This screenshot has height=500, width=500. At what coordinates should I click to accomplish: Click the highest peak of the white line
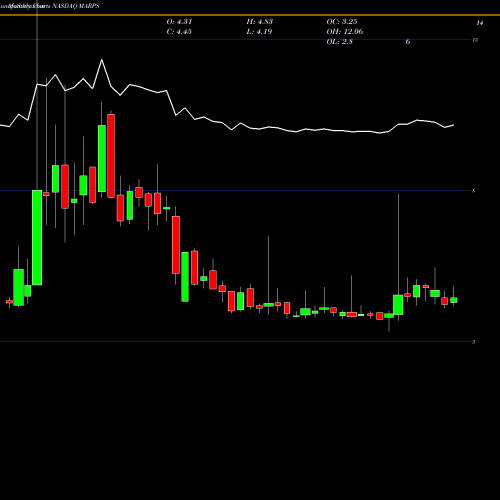click(x=102, y=60)
